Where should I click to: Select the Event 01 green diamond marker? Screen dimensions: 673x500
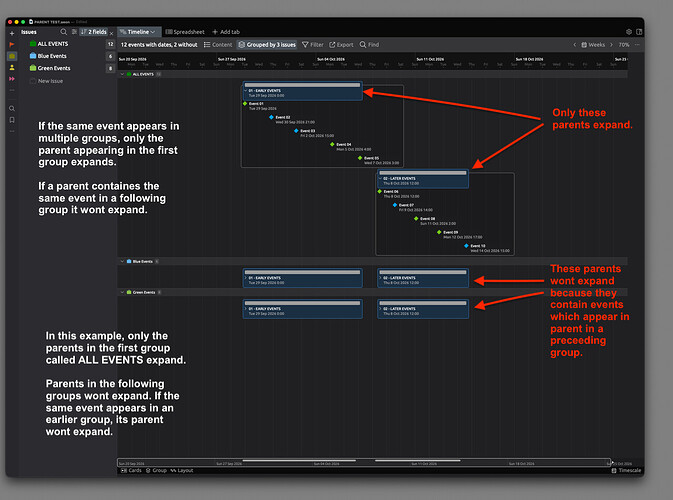[x=245, y=103]
